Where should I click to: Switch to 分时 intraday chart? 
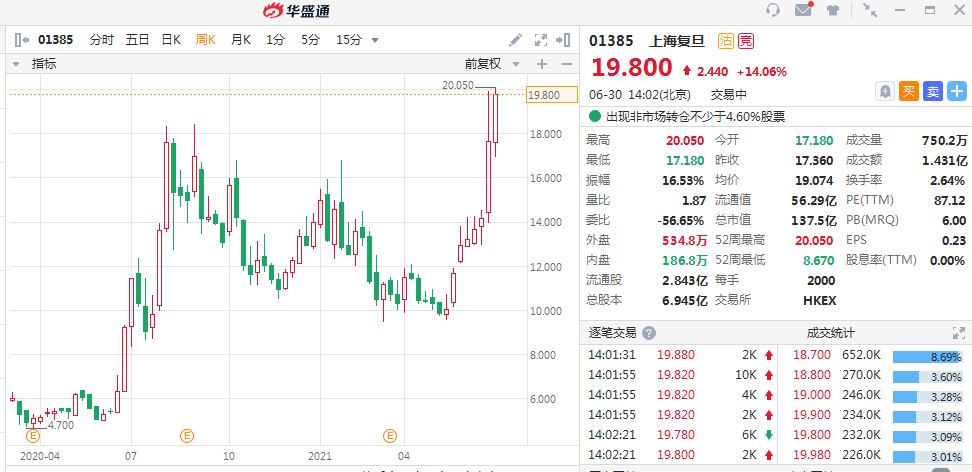tap(102, 40)
